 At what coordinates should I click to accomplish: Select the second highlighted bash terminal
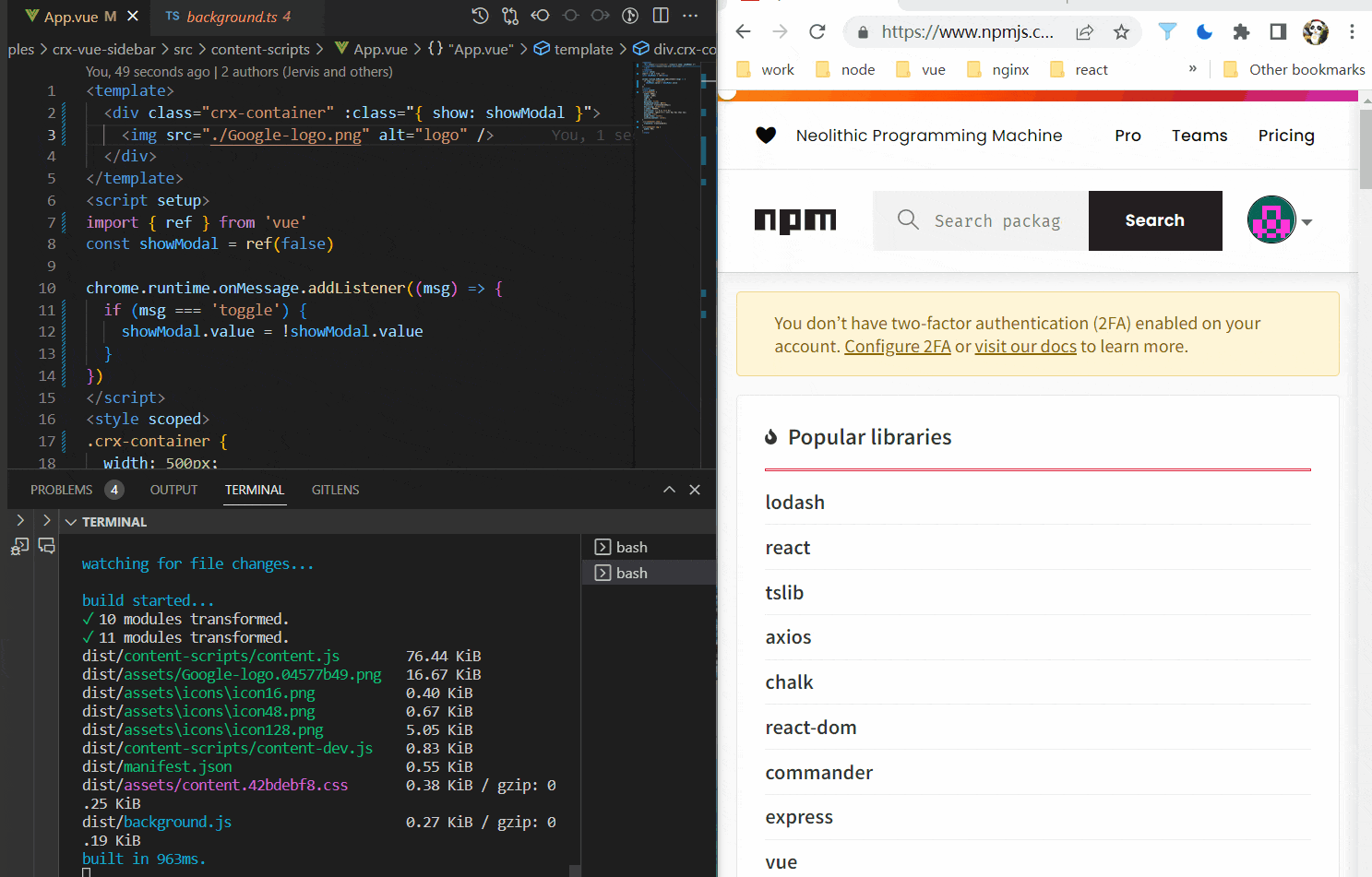coord(650,573)
